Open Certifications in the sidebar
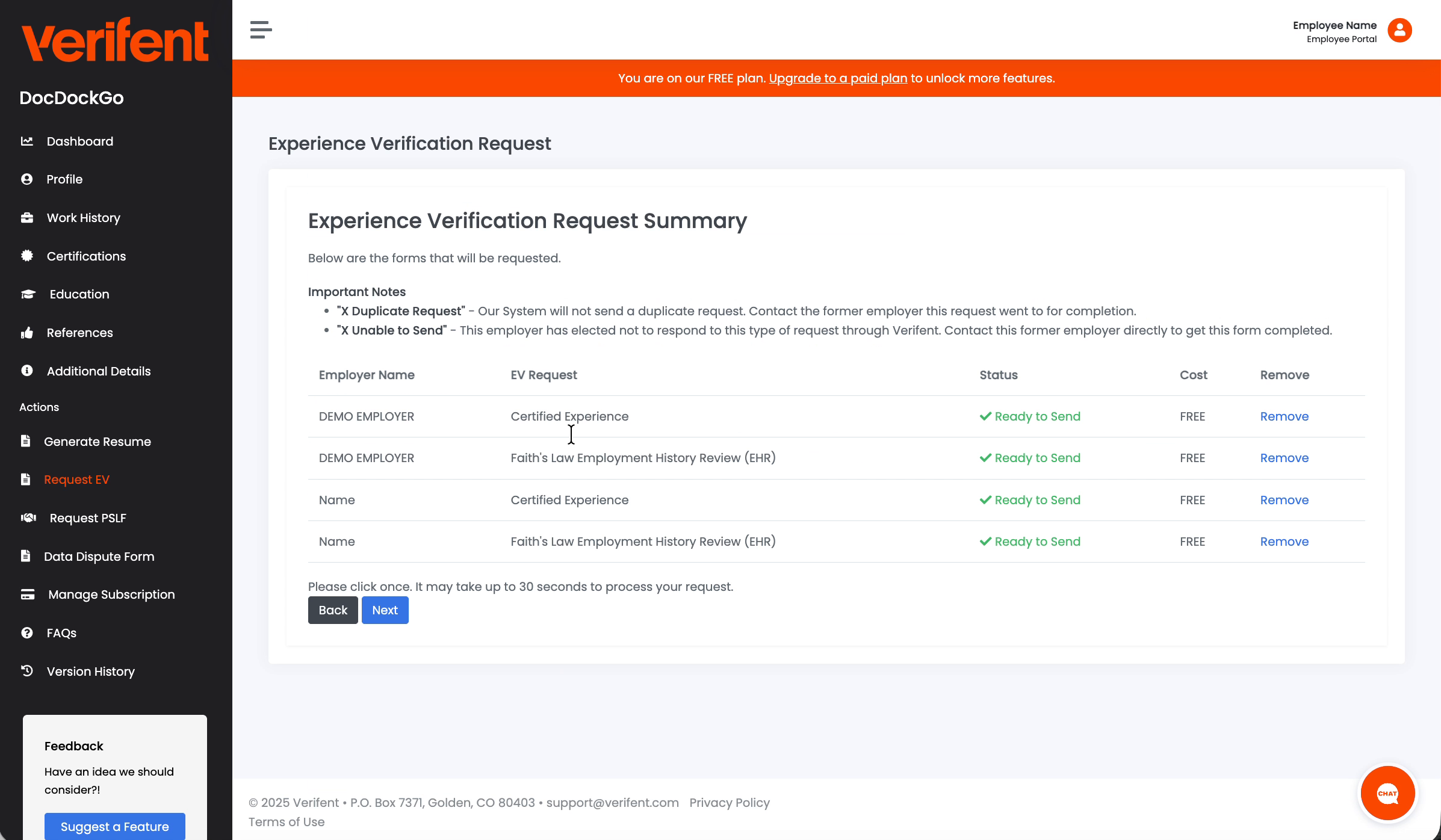This screenshot has height=840, width=1441. click(86, 256)
